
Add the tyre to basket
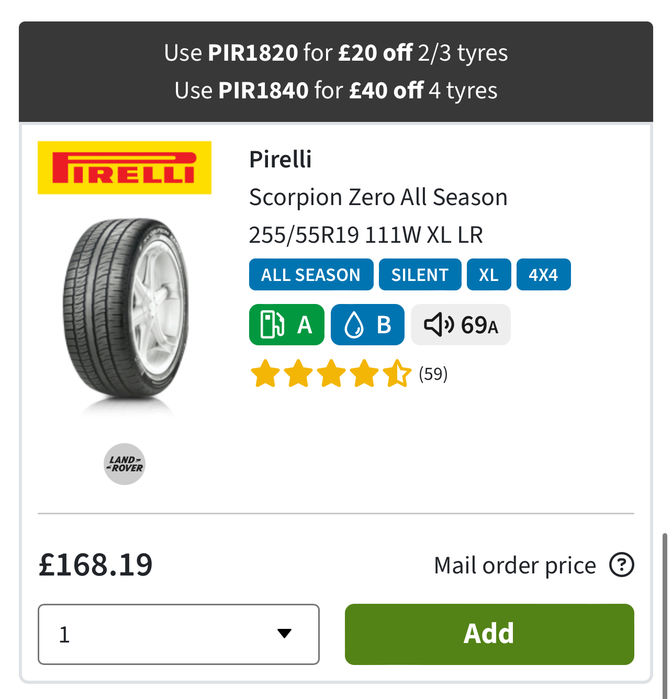click(489, 634)
